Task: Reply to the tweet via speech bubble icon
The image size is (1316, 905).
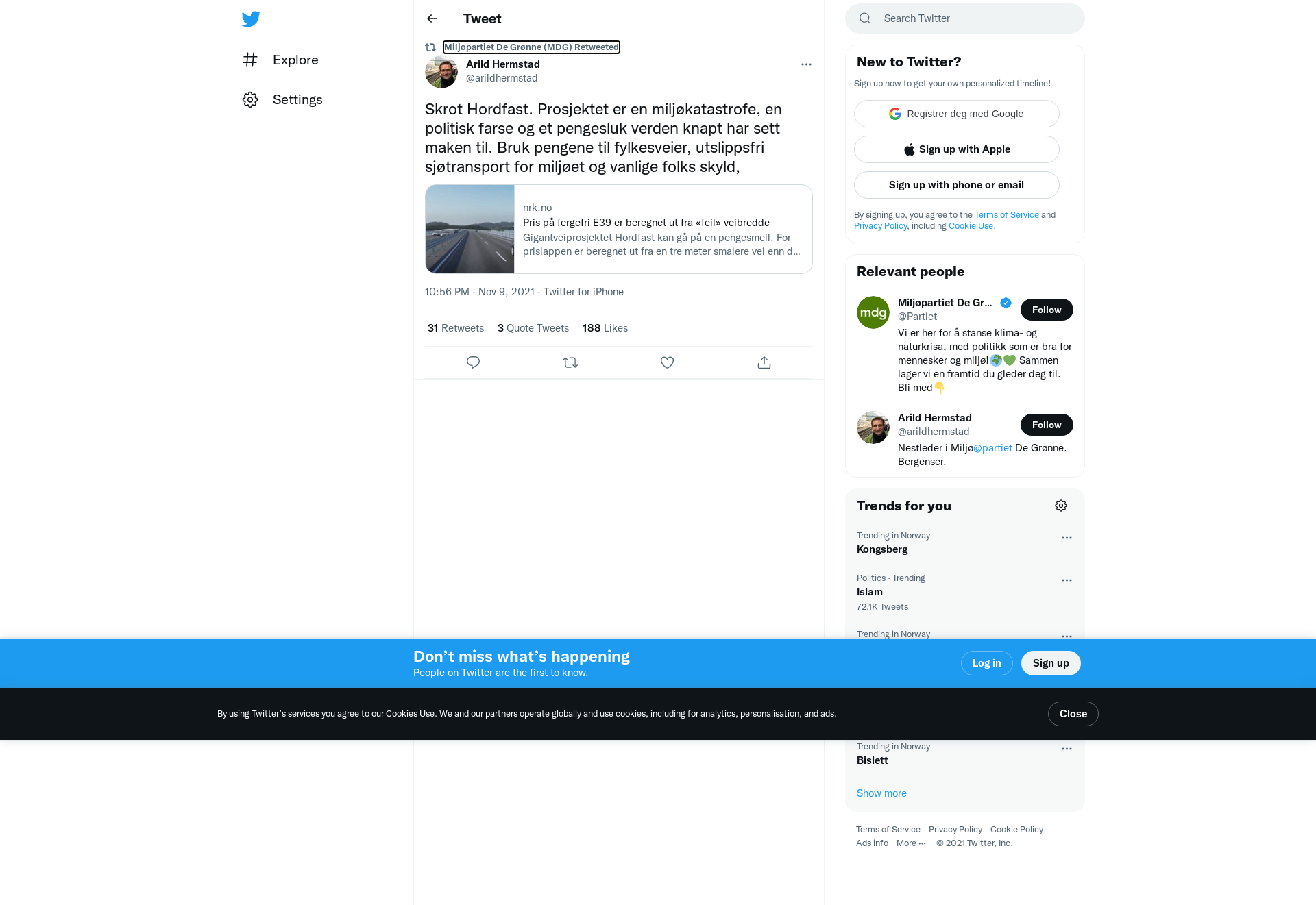Action: pos(473,362)
